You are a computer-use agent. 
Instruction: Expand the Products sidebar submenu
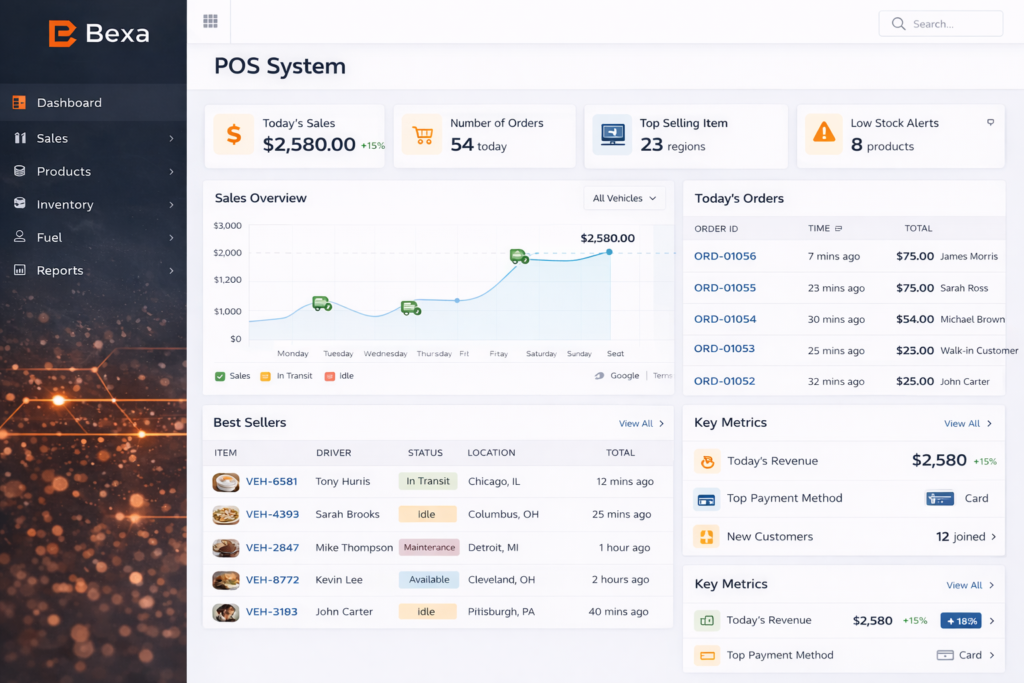171,172
